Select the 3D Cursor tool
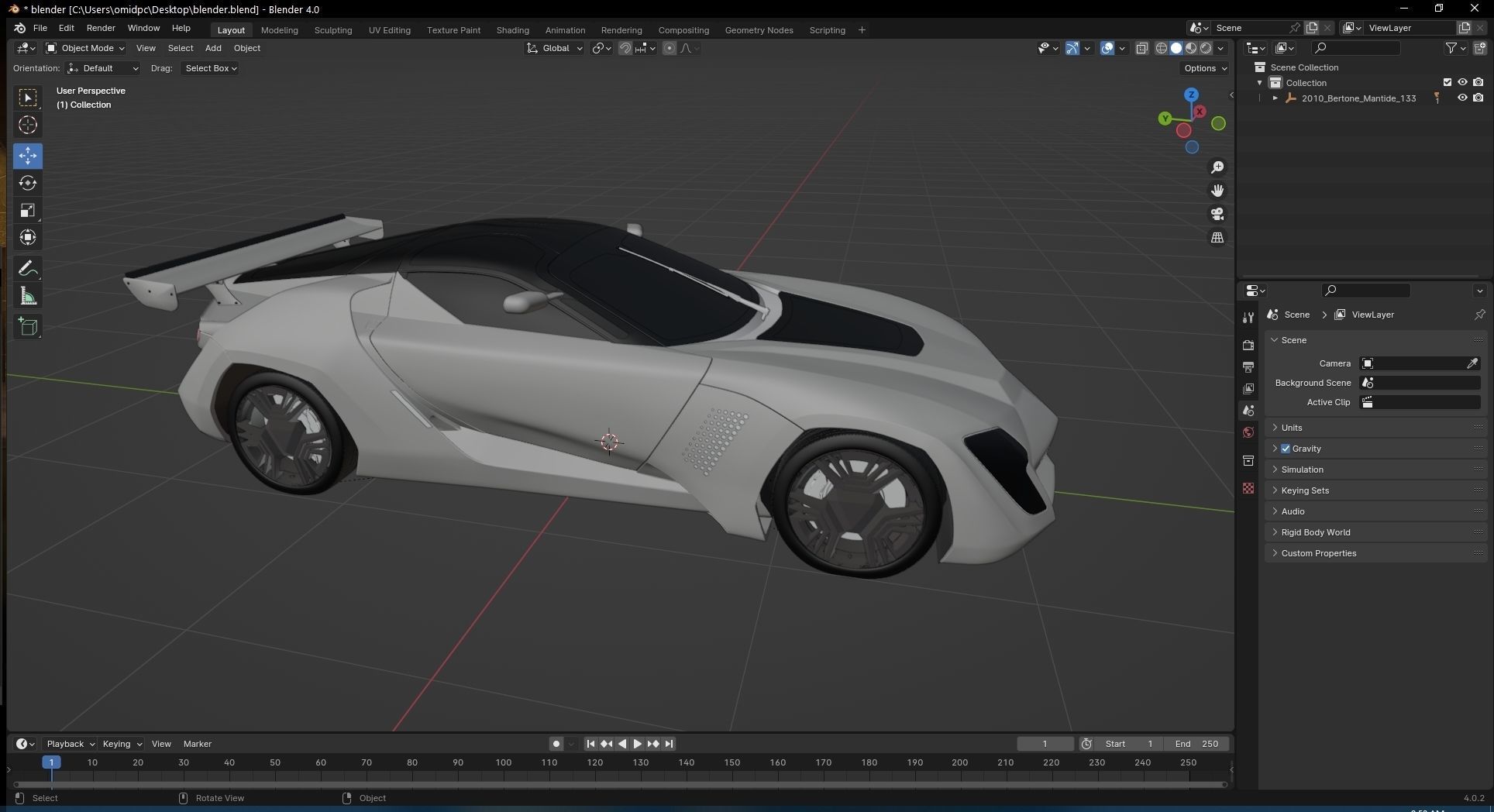Screen dimensions: 1494x812 [28, 125]
